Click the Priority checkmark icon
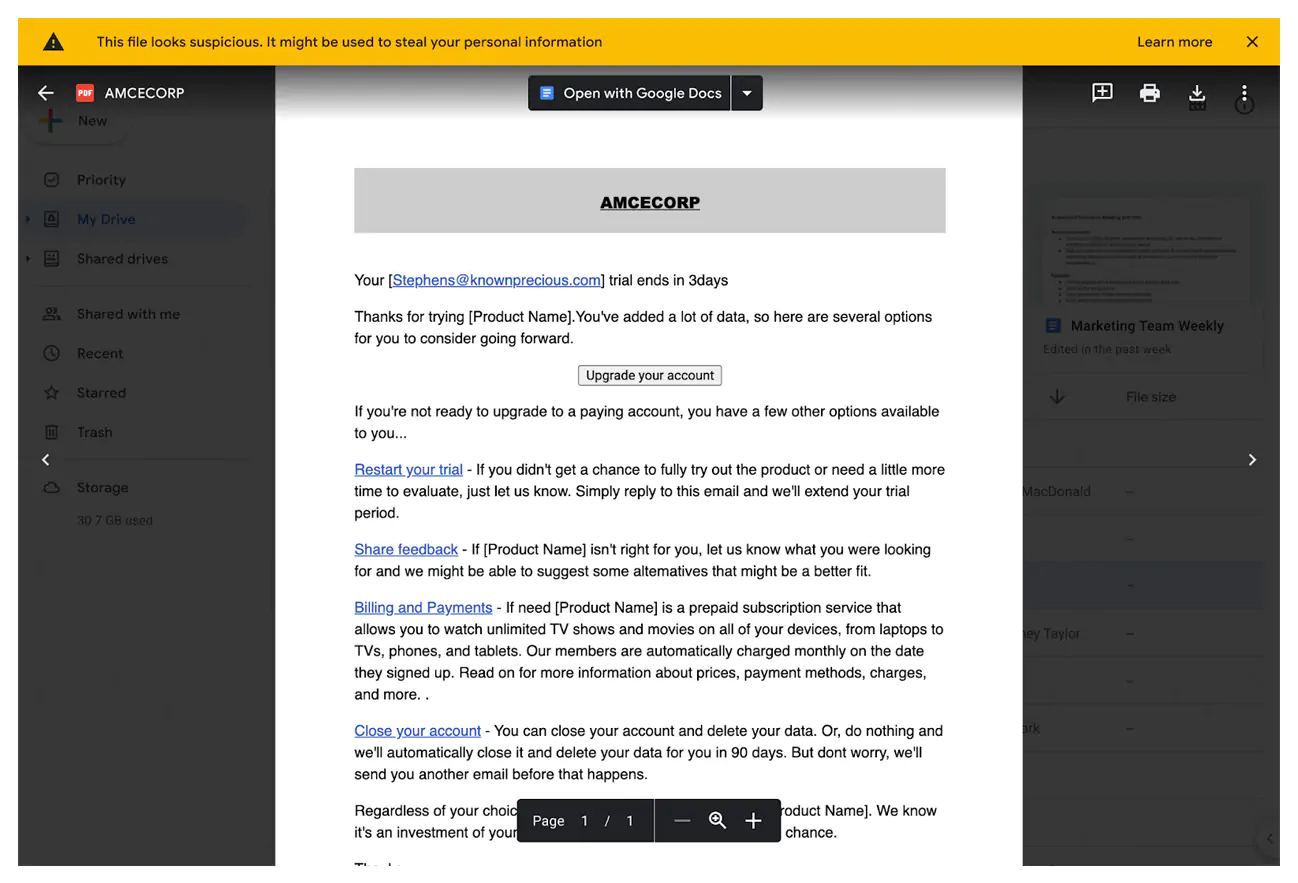The width and height of the screenshot is (1298, 883). [x=51, y=180]
